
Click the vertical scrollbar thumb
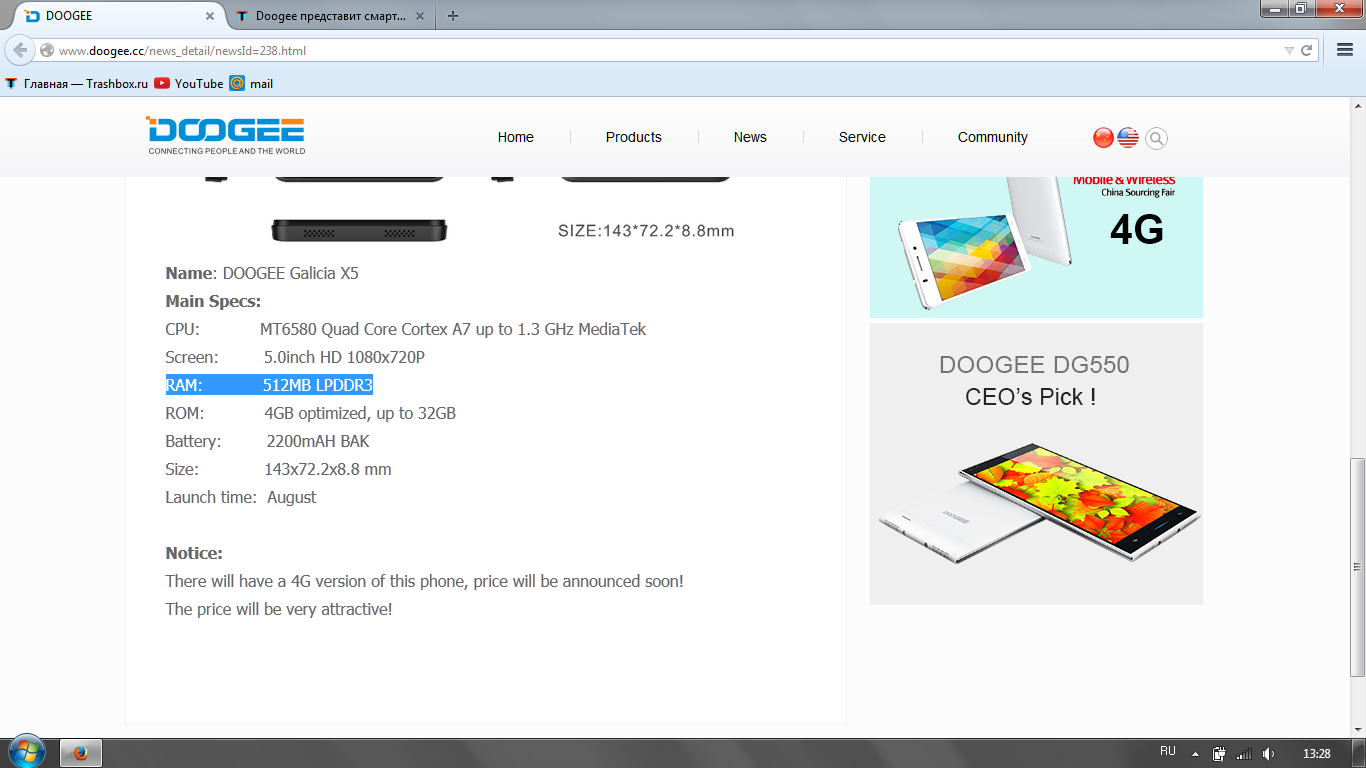[x=1357, y=565]
